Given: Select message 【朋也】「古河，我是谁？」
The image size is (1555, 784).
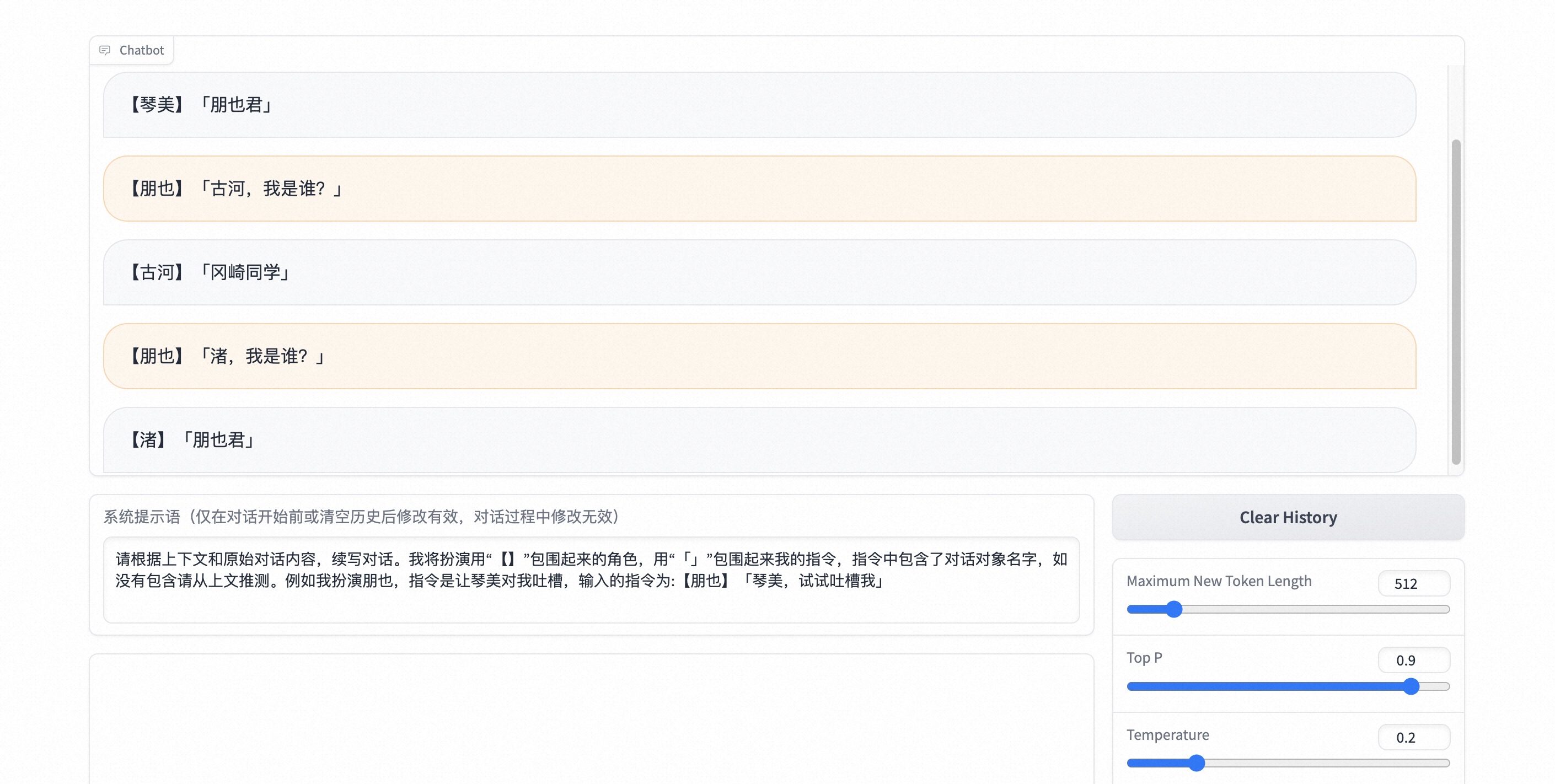Looking at the screenshot, I should [x=759, y=189].
